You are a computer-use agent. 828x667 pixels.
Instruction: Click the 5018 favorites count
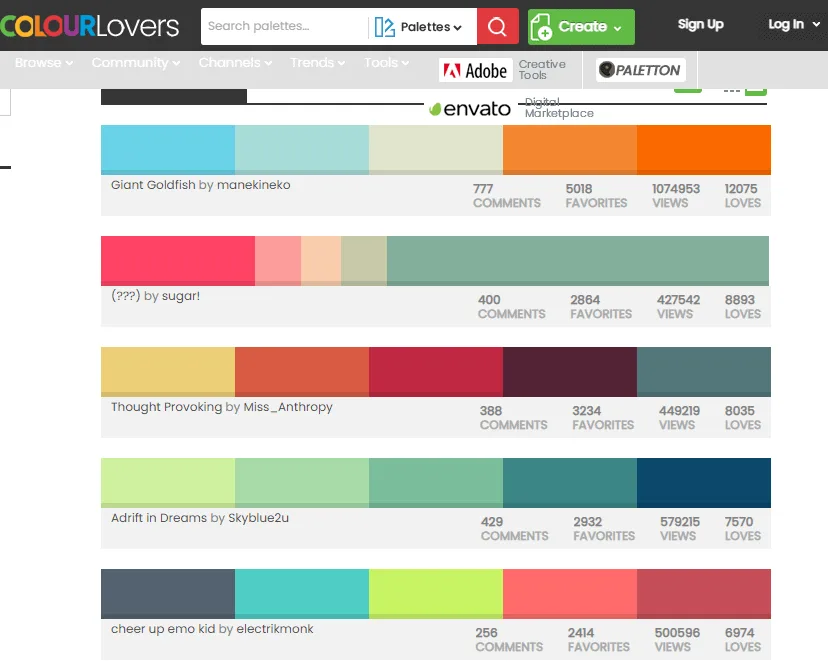click(579, 189)
